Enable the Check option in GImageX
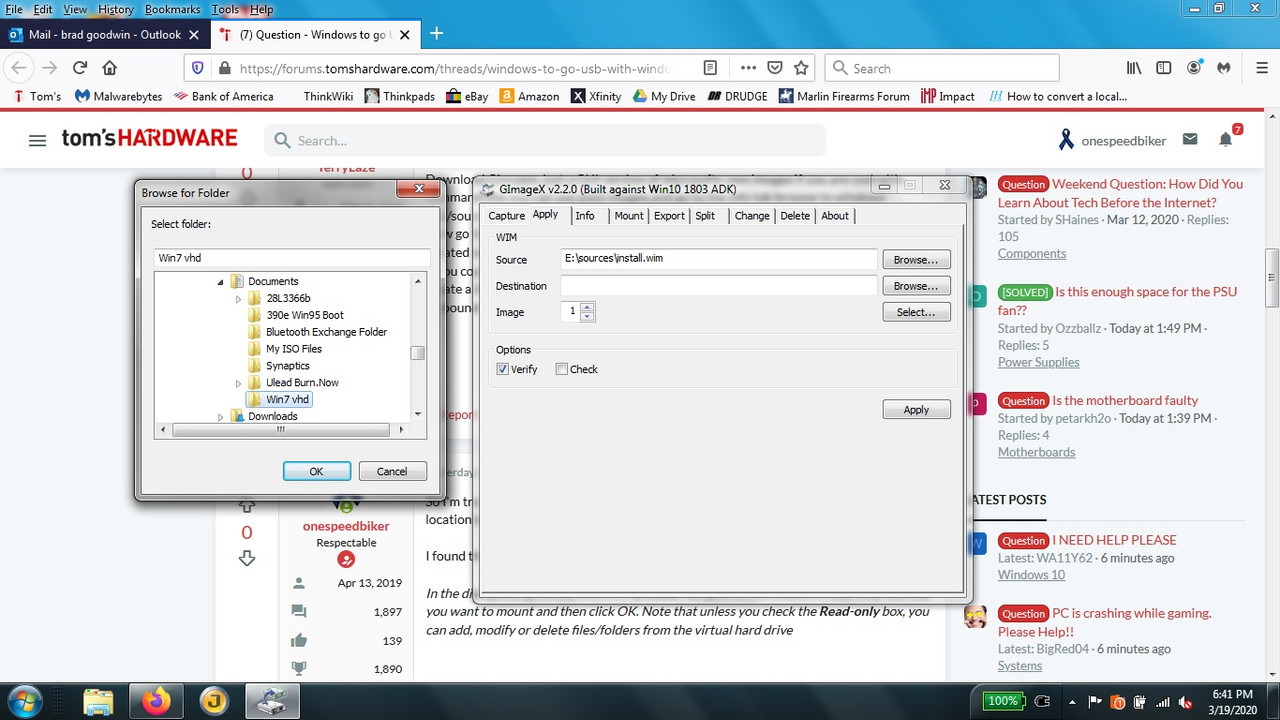This screenshot has width=1280, height=720. coord(562,369)
